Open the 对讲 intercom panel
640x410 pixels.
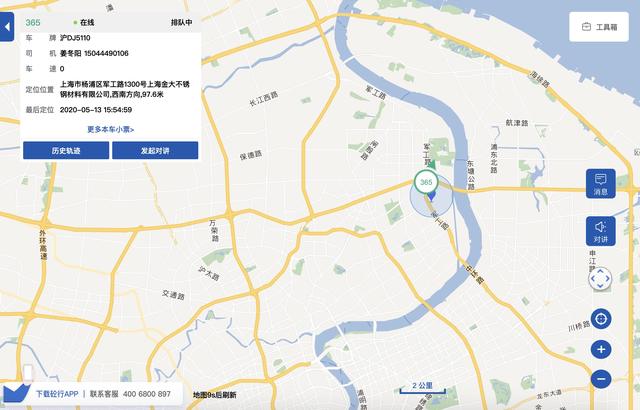tap(600, 231)
